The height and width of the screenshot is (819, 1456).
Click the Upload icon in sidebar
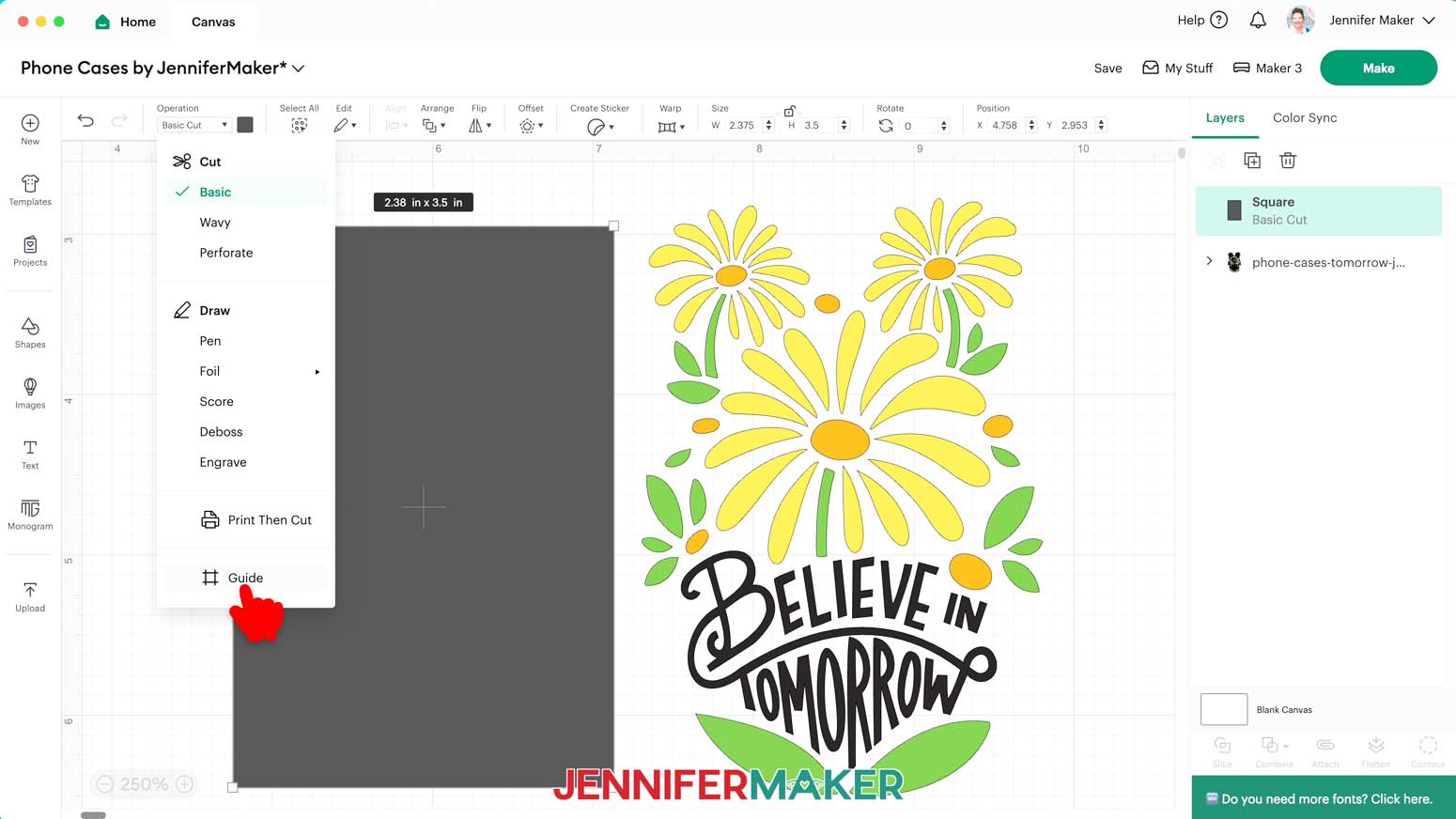tap(30, 596)
